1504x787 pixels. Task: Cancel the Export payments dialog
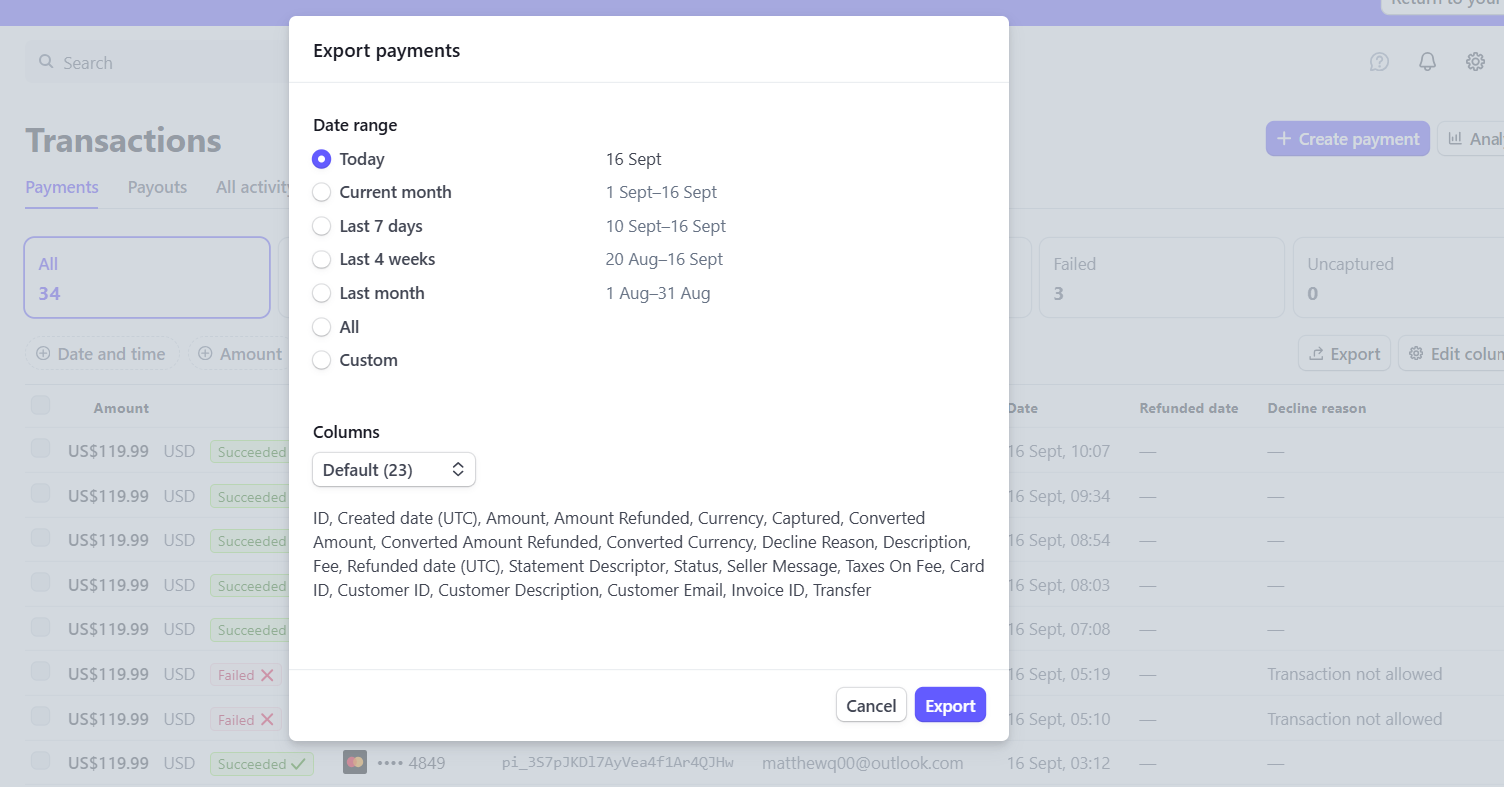click(871, 705)
